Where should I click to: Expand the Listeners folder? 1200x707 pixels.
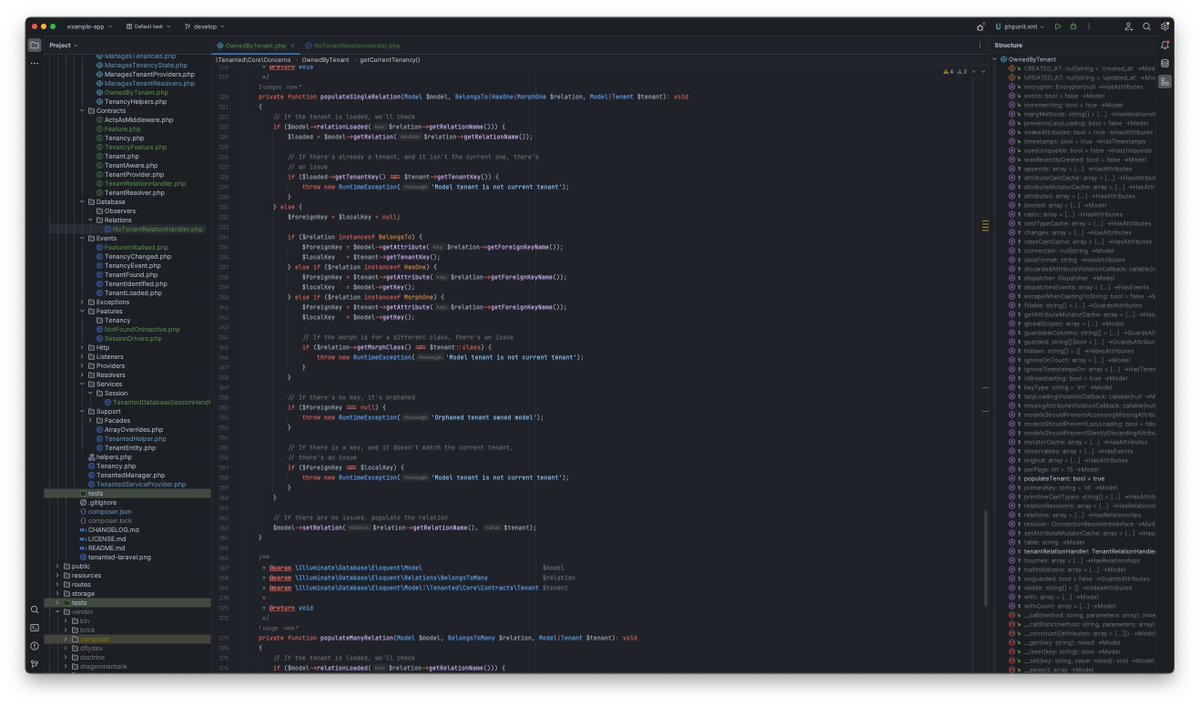(82, 356)
